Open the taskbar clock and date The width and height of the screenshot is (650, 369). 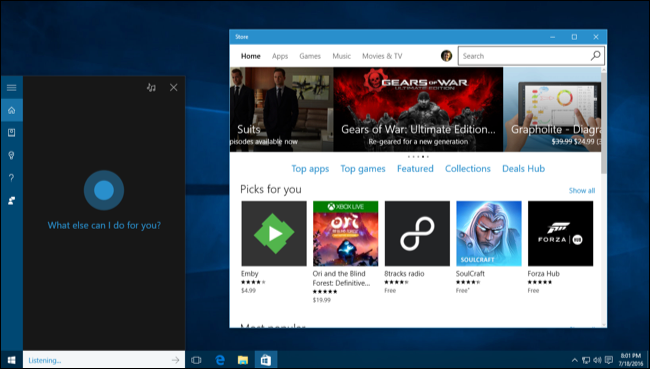pos(631,359)
